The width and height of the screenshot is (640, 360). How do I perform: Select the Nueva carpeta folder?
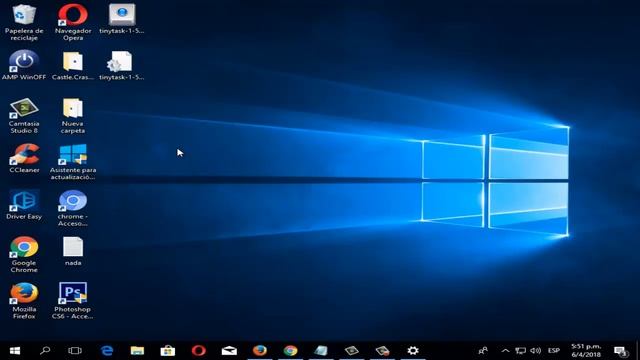[73, 116]
